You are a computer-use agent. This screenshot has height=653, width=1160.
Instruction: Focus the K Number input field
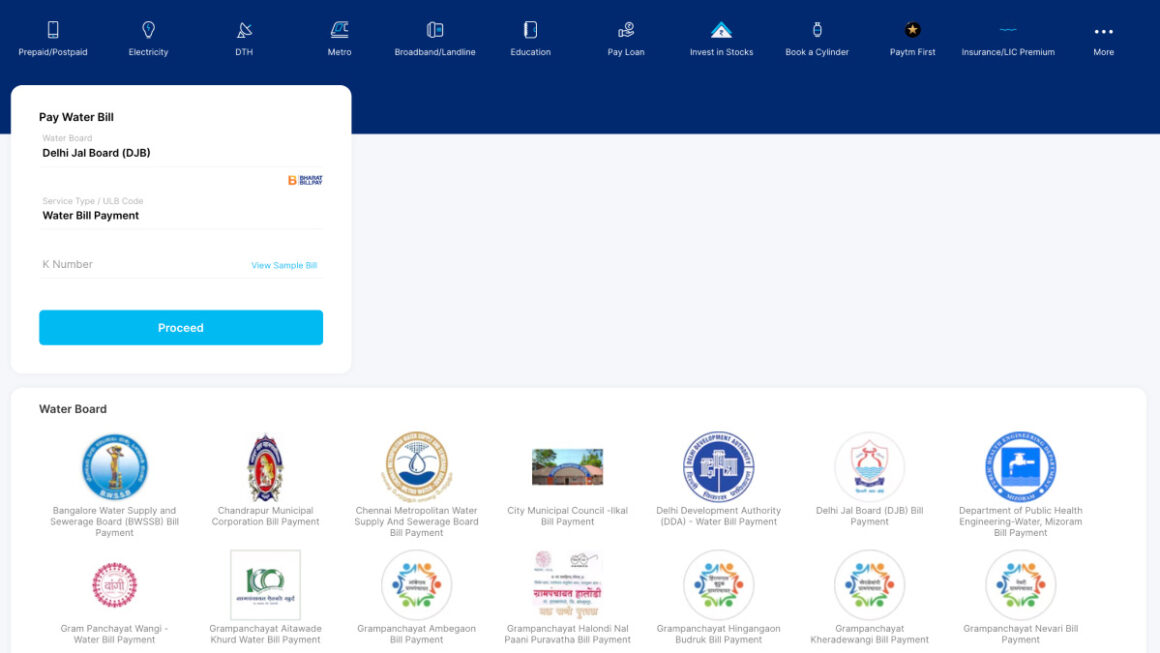(x=140, y=265)
